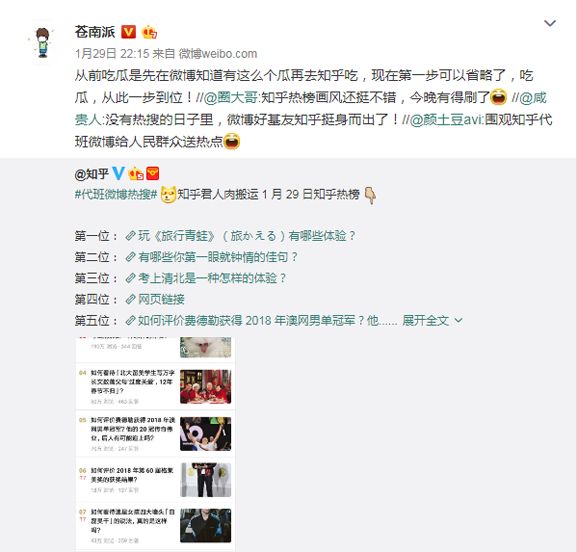Click blue V badge next to @知乎
This screenshot has width=577, height=552.
click(118, 173)
